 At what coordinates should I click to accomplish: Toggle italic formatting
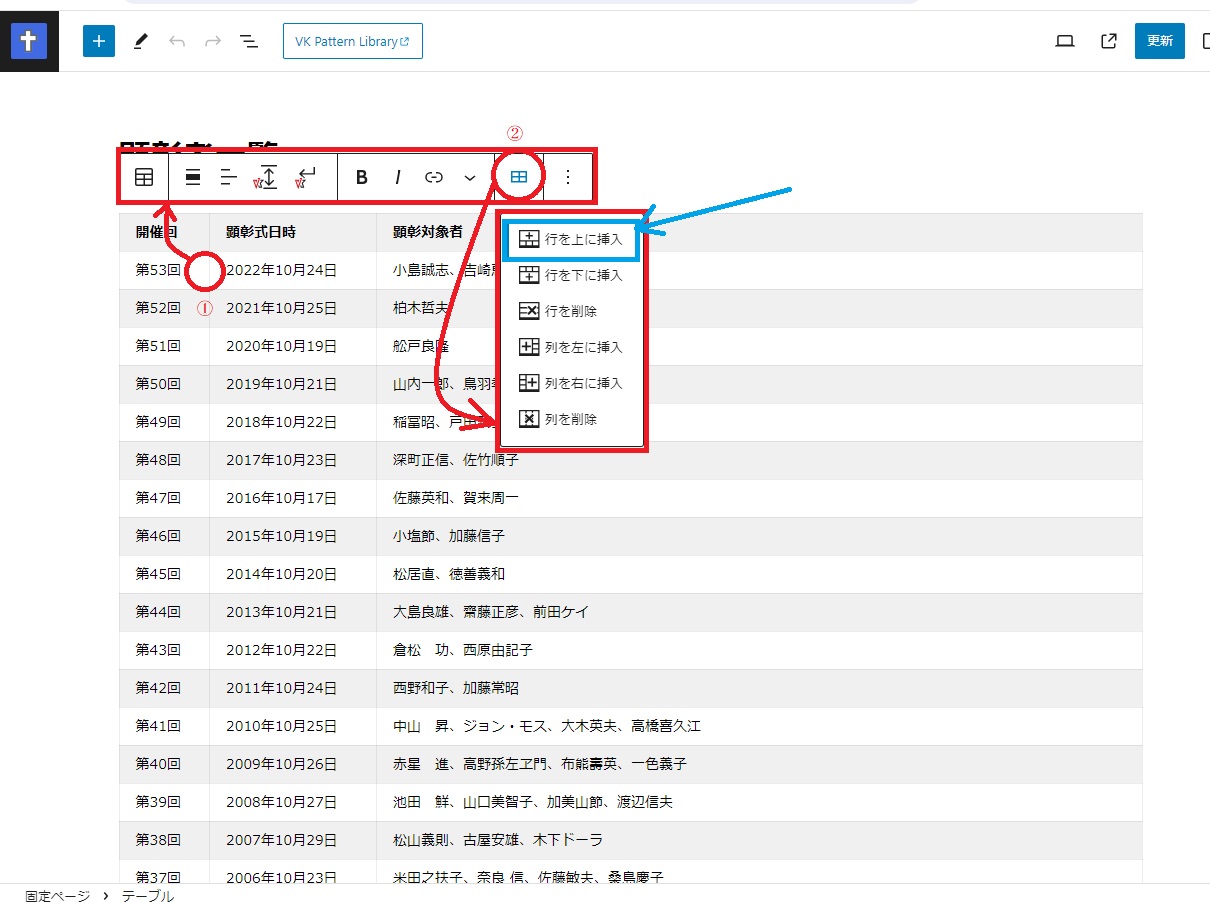coord(398,177)
